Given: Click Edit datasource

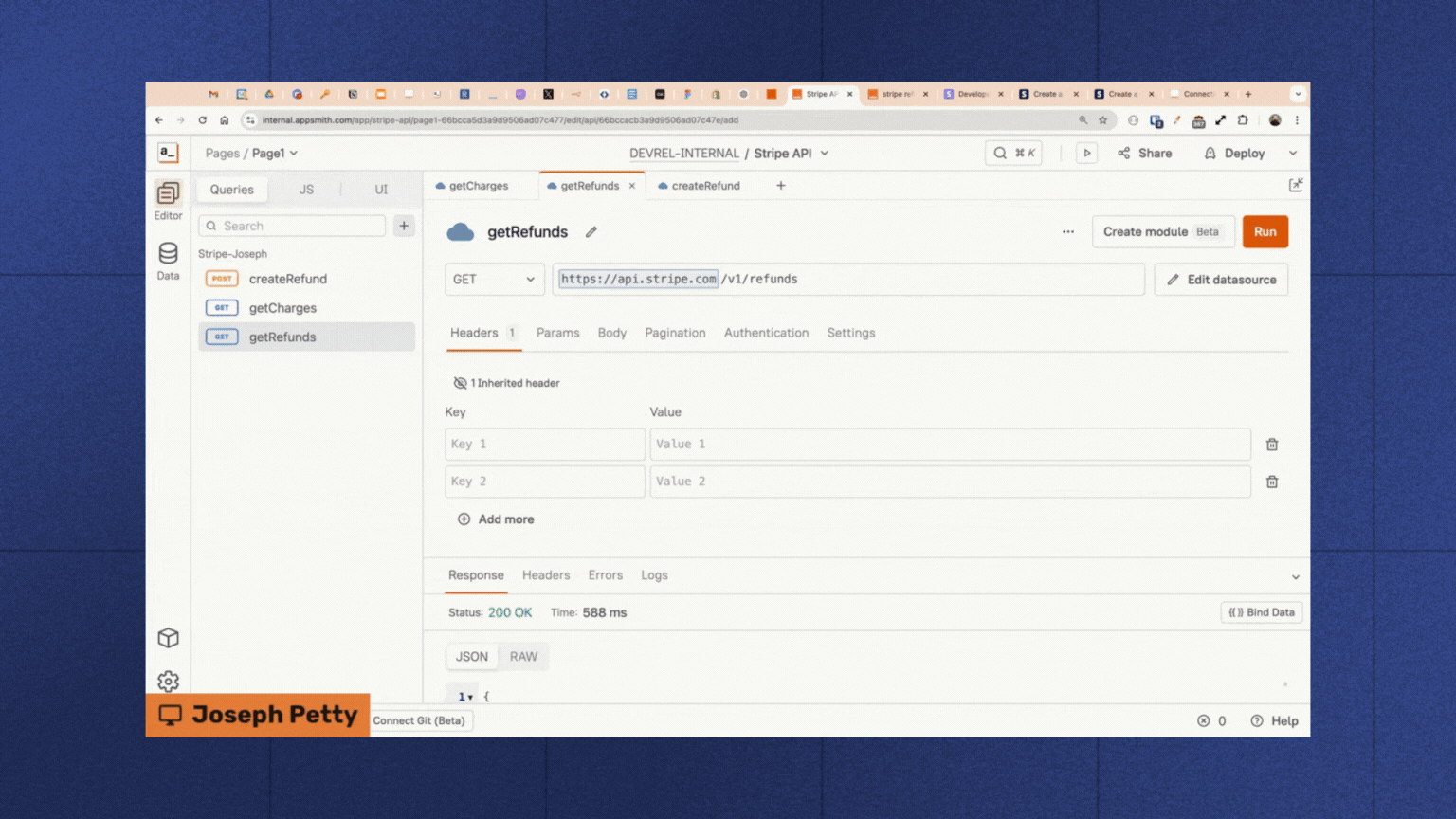Looking at the screenshot, I should tap(1221, 279).
